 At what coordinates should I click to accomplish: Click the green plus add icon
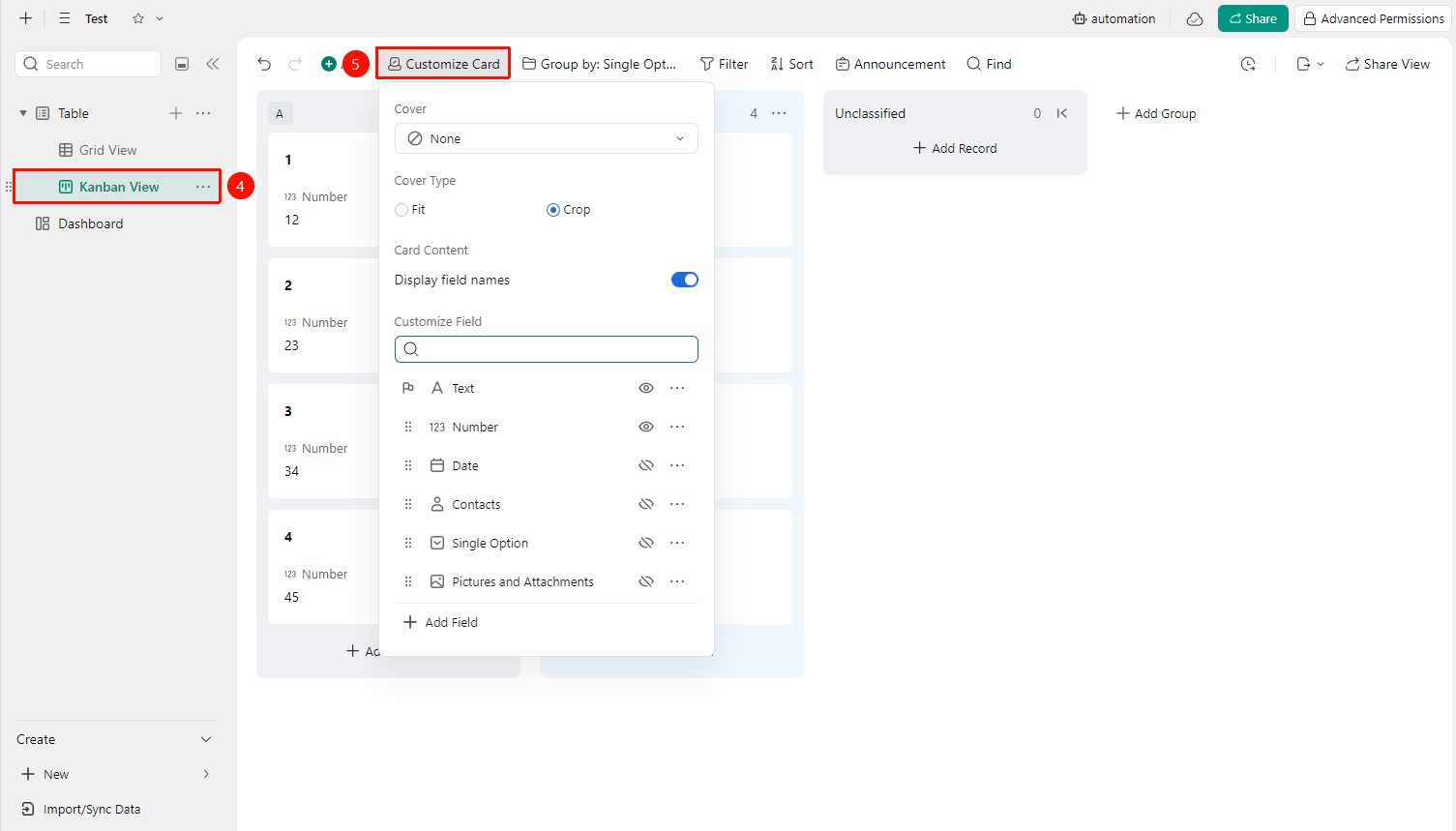pyautogui.click(x=329, y=64)
